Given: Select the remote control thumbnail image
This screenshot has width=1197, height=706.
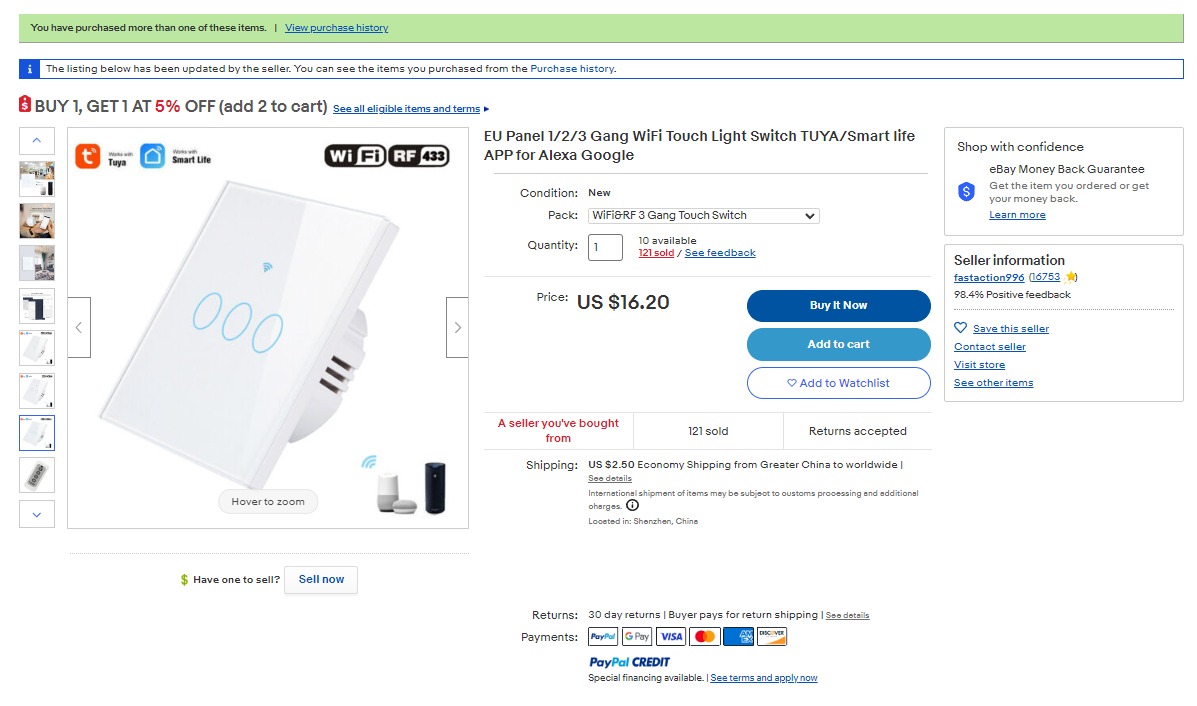Looking at the screenshot, I should pos(37,475).
